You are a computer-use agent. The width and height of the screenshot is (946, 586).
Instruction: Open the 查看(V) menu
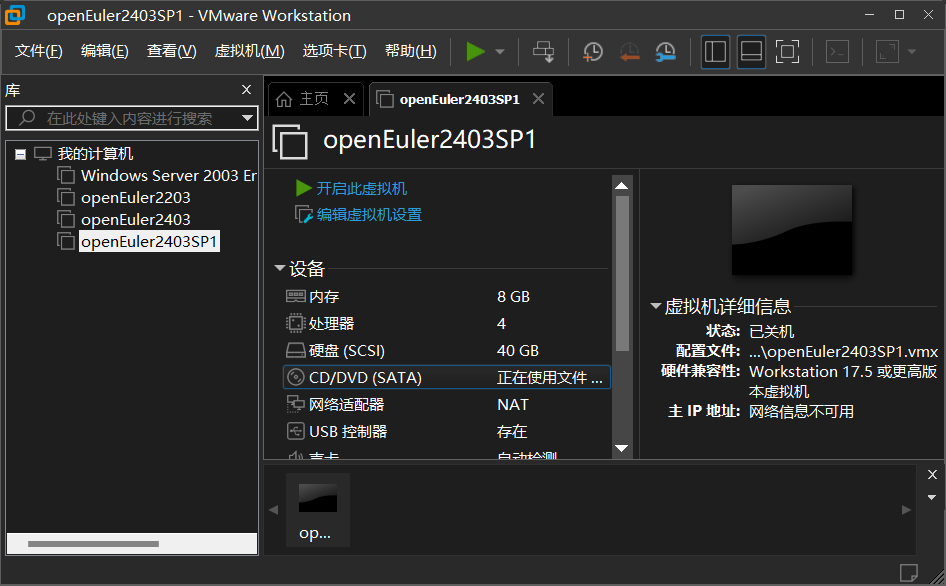pyautogui.click(x=171, y=51)
